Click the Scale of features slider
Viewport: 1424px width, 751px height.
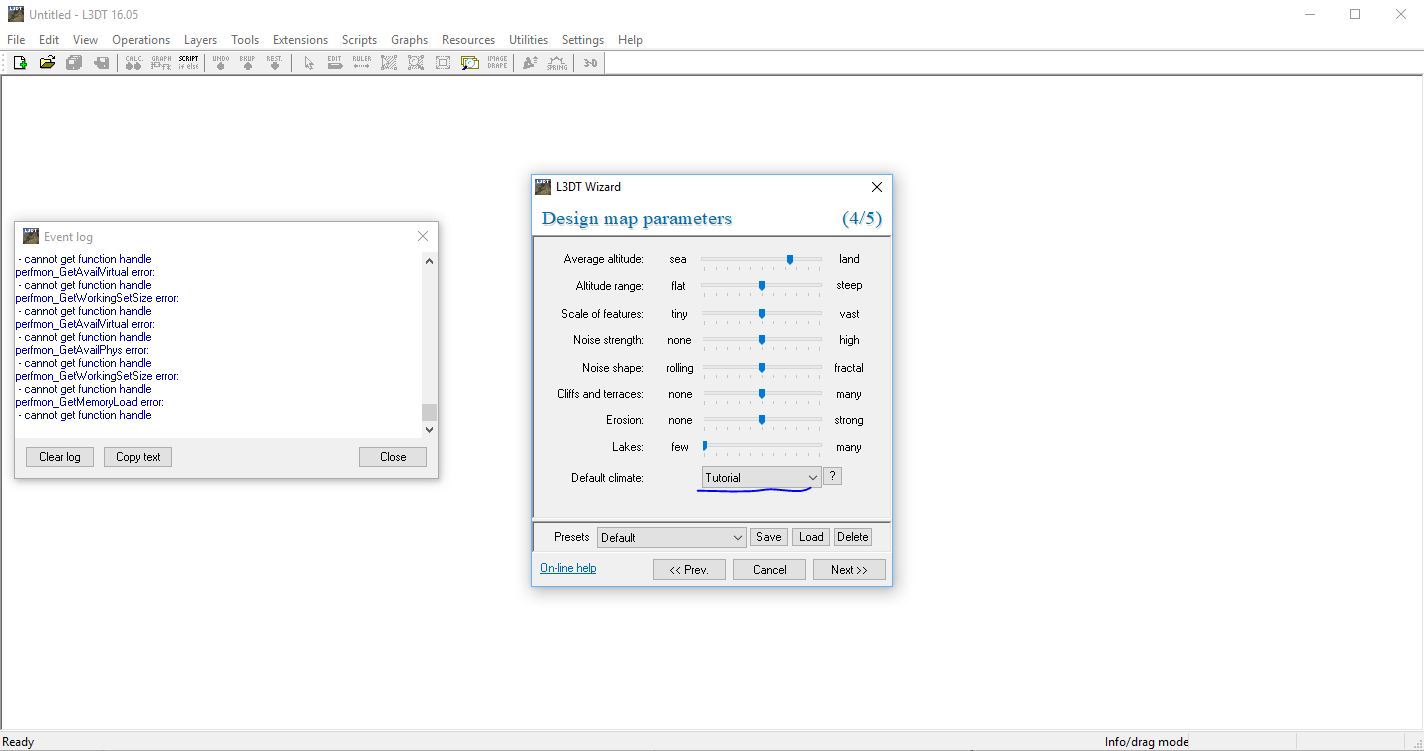pos(761,314)
